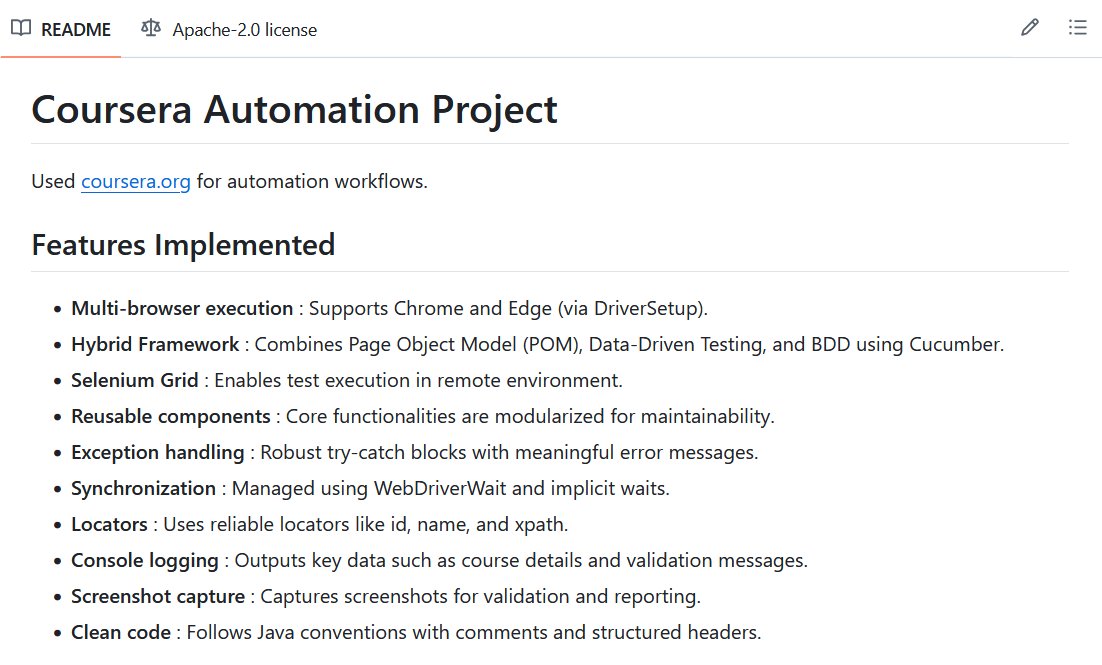Click the bold Clean code text
The width and height of the screenshot is (1102, 665).
pyautogui.click(x=121, y=632)
